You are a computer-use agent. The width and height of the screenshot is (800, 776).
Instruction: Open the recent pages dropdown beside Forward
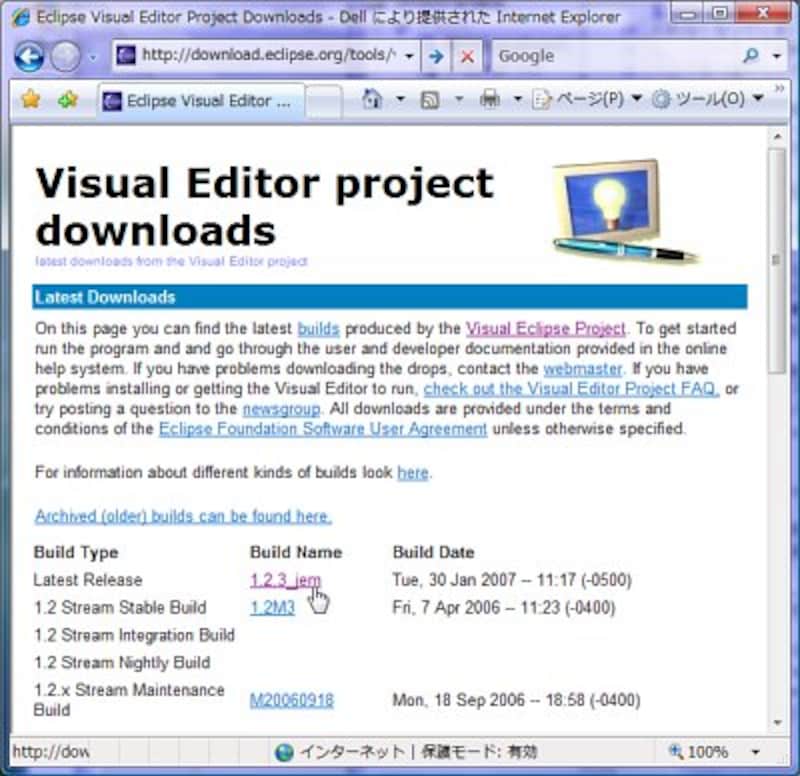click(x=92, y=57)
